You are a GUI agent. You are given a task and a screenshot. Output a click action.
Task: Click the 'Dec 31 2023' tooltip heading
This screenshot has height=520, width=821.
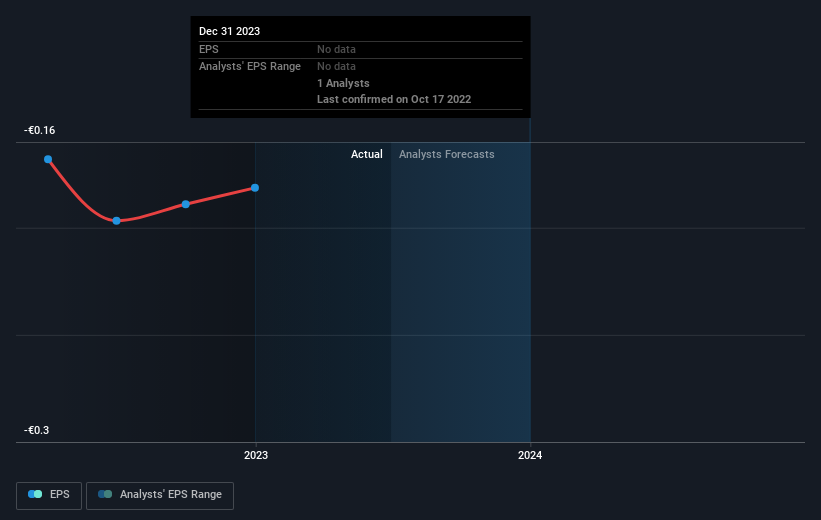(x=229, y=31)
